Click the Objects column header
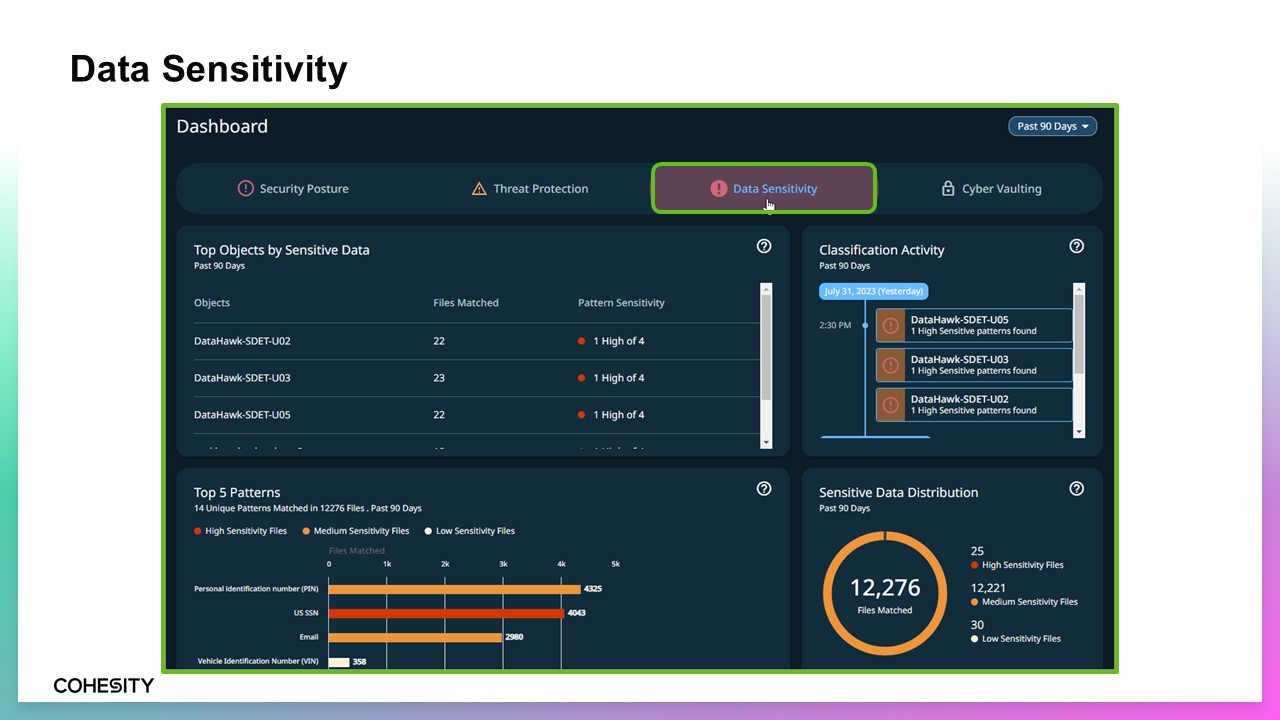Screen dimensions: 1280x720 (x=212, y=303)
